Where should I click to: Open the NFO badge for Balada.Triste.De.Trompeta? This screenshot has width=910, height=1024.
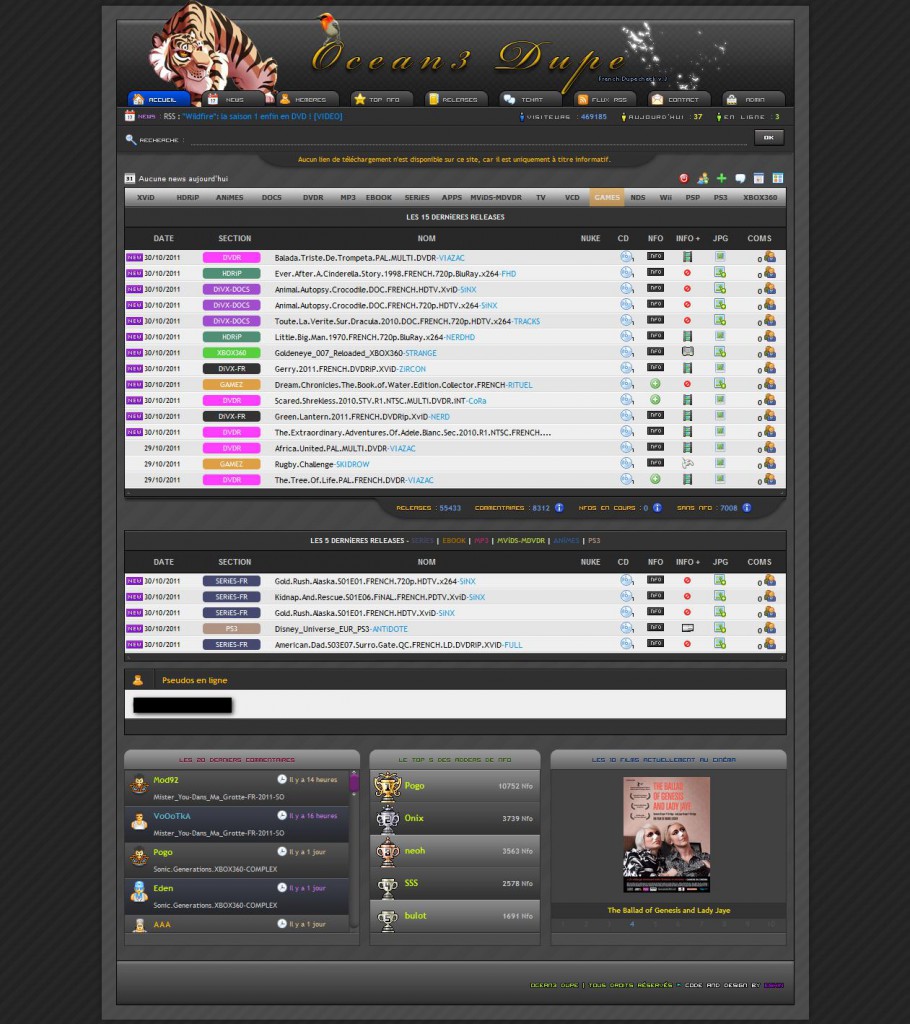655,256
